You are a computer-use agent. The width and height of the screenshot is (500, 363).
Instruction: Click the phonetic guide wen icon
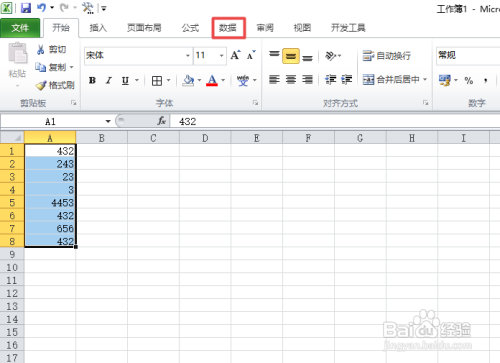(243, 80)
